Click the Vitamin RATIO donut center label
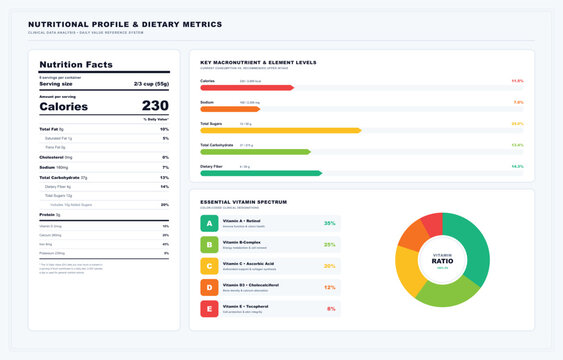The image size is (563, 360). click(442, 261)
